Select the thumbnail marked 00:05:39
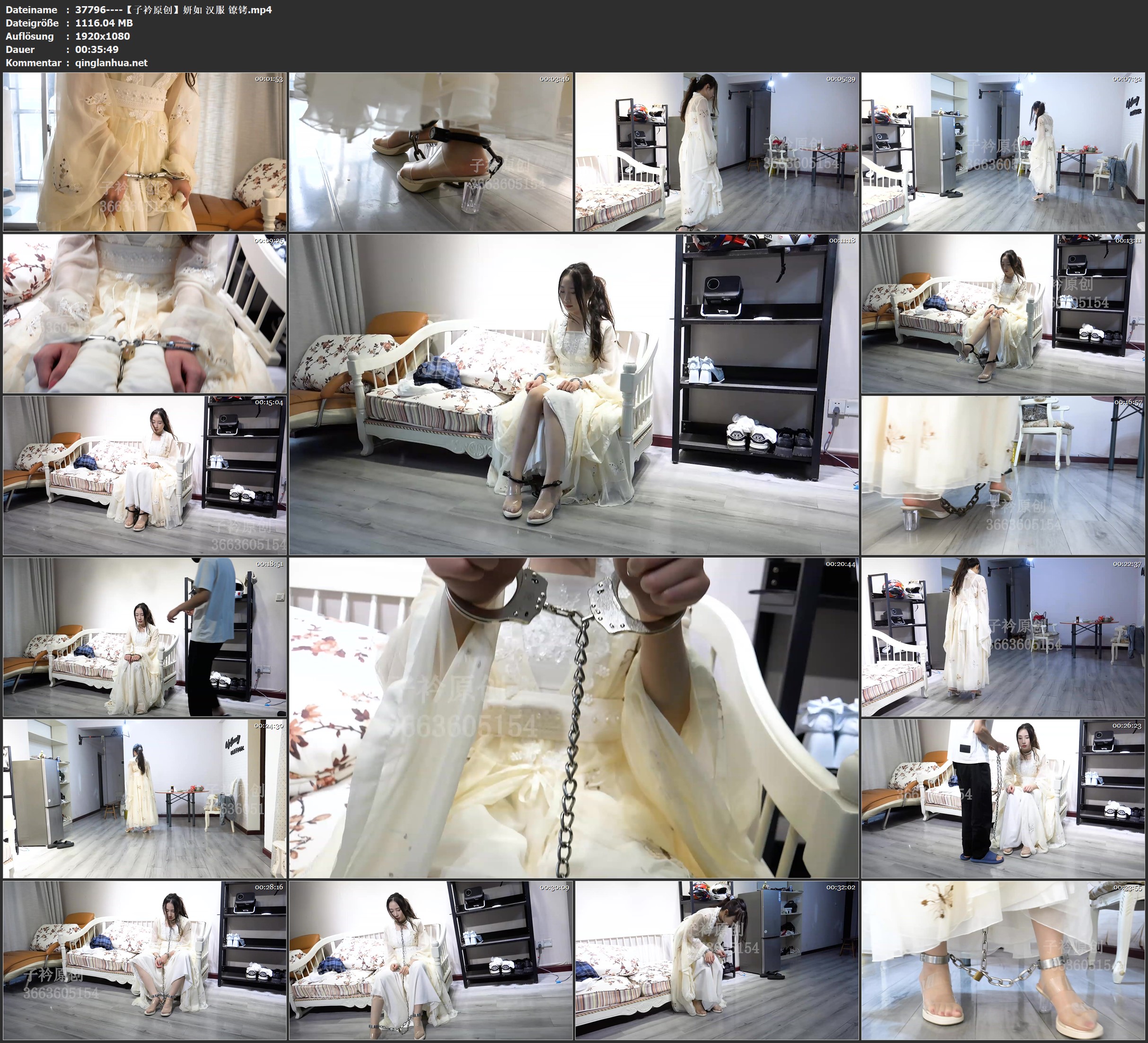The image size is (1148, 1043). click(x=716, y=152)
